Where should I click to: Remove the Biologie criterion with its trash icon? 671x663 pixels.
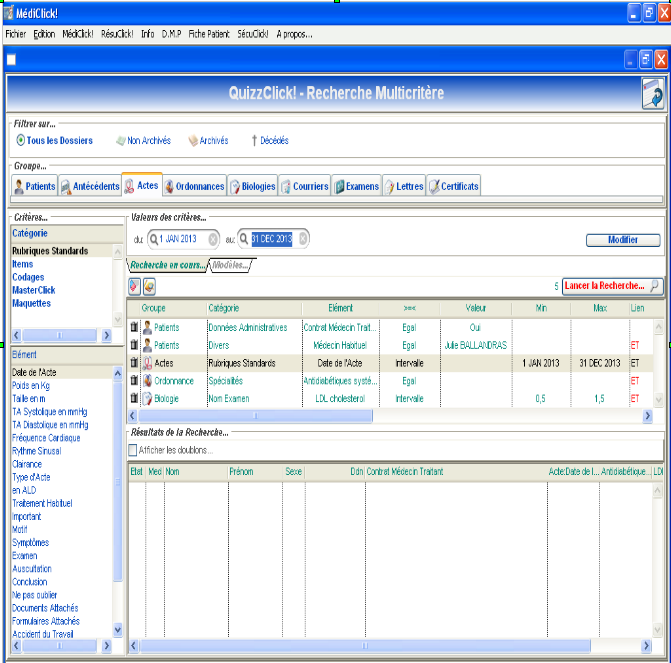pos(134,398)
